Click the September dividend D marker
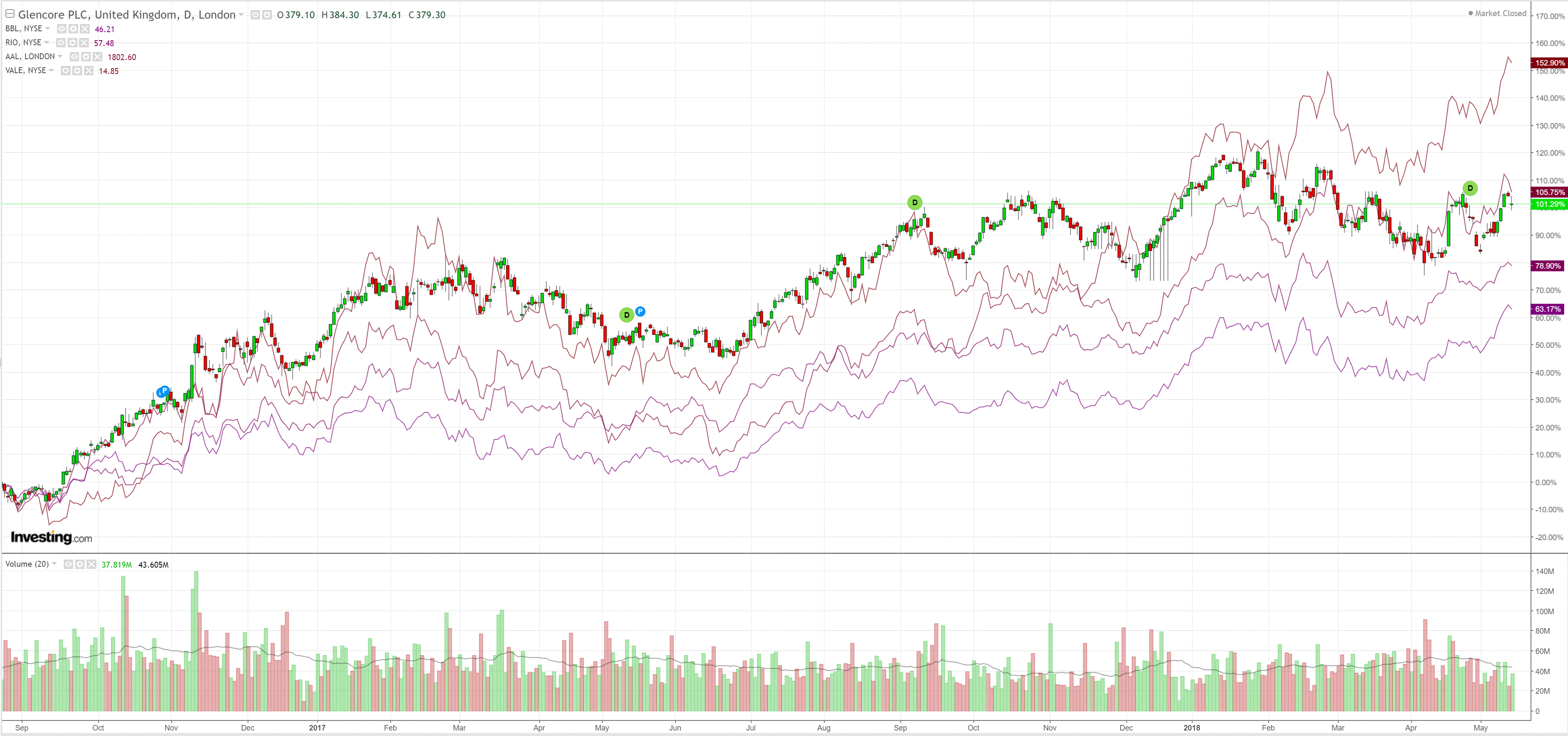 tap(914, 202)
